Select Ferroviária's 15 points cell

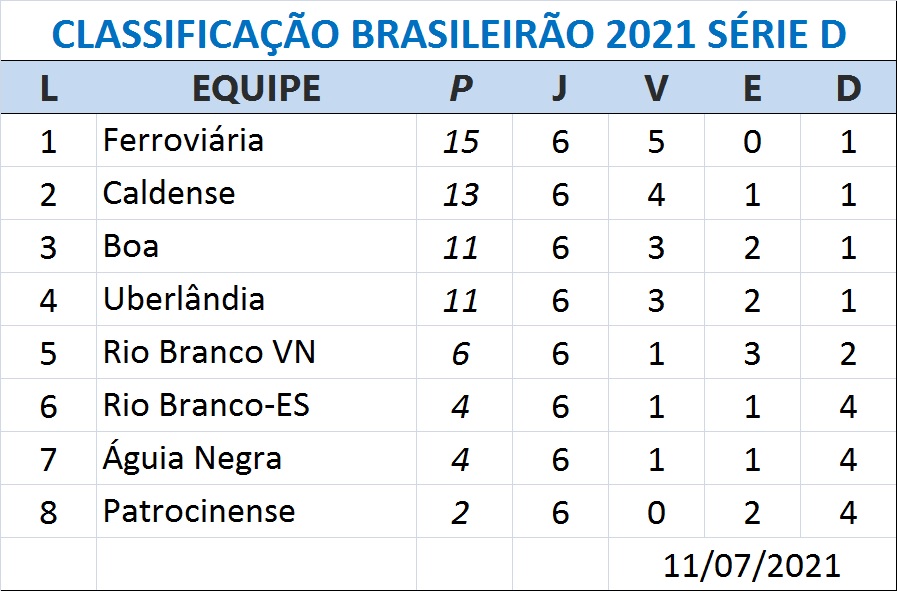pyautogui.click(x=461, y=141)
